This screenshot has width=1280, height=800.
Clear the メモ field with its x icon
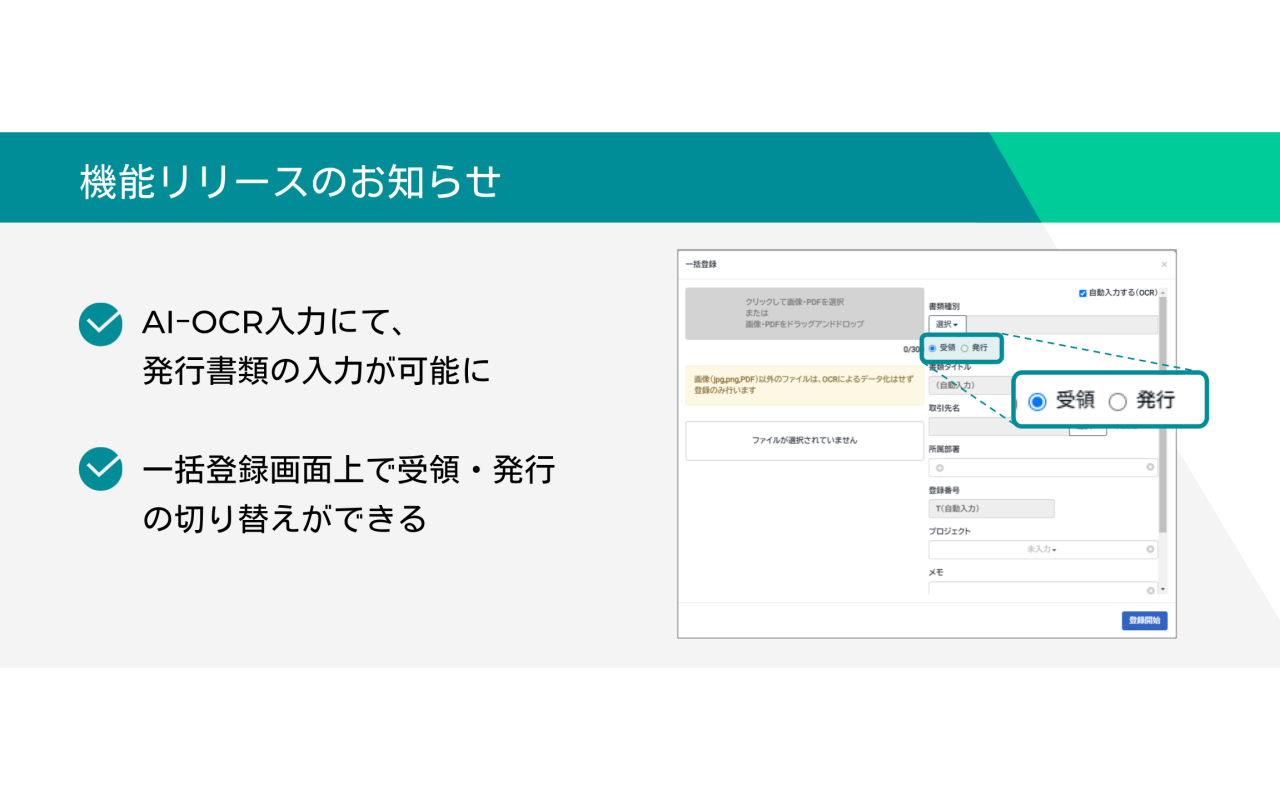[x=1150, y=590]
